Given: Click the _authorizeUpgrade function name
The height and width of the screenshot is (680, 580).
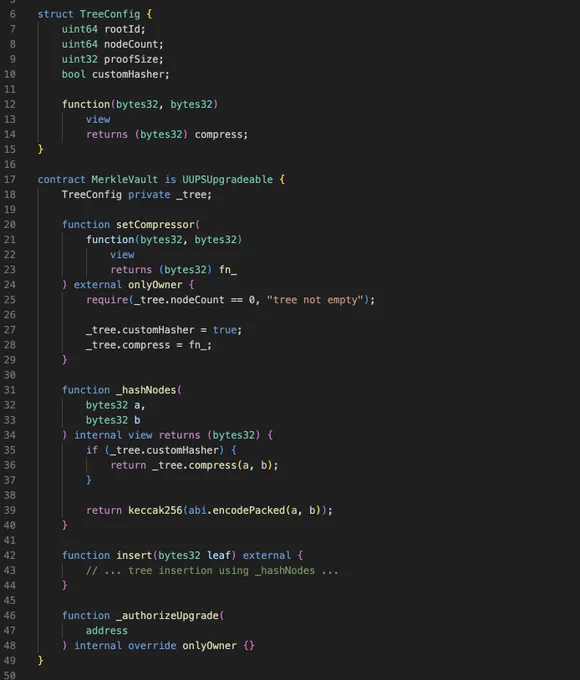Looking at the screenshot, I should (167, 616).
